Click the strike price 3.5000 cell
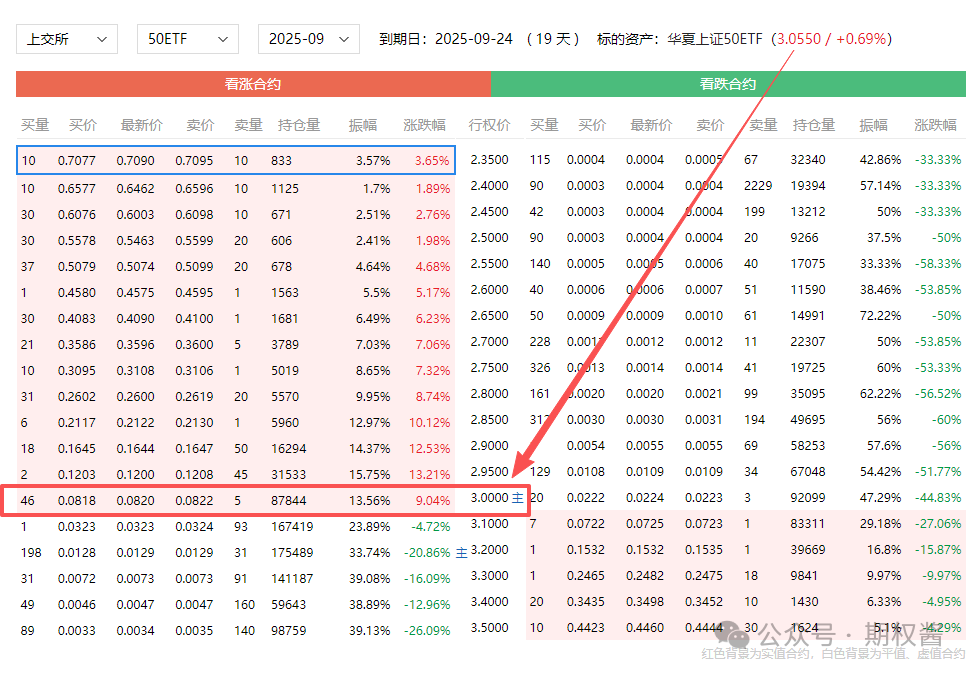This screenshot has height=673, width=974. [489, 628]
